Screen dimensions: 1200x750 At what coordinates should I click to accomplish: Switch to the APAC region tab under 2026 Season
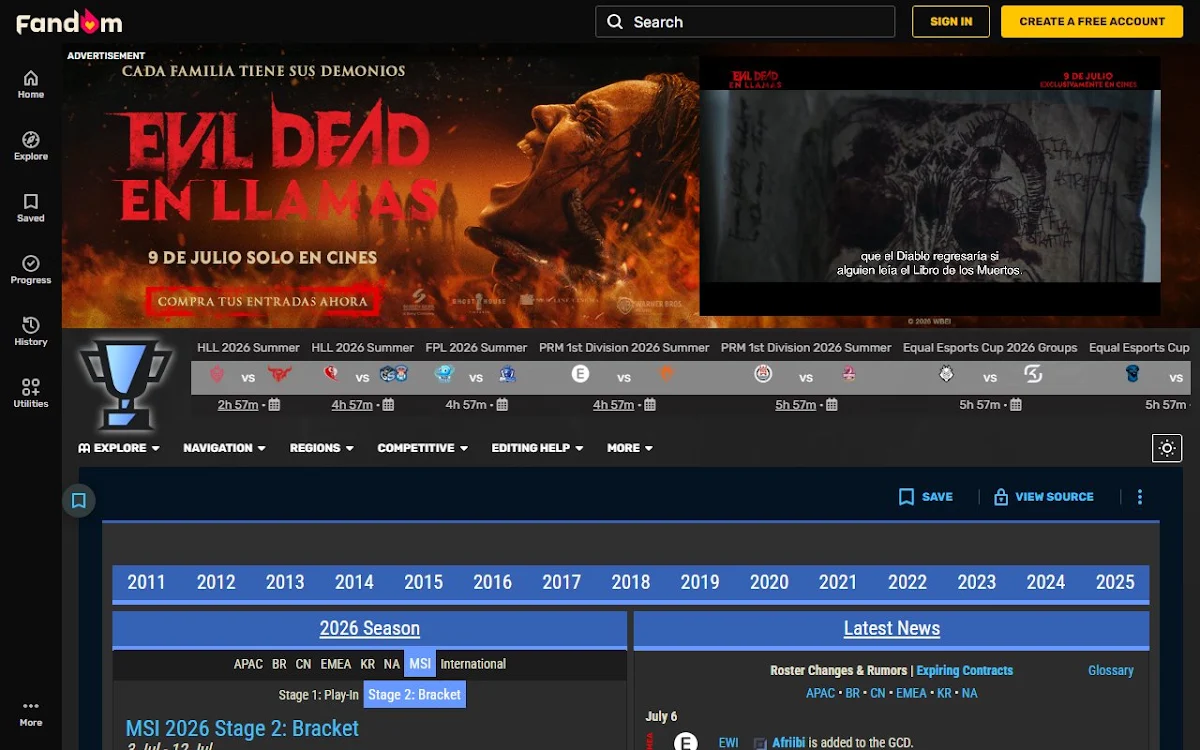pos(248,664)
